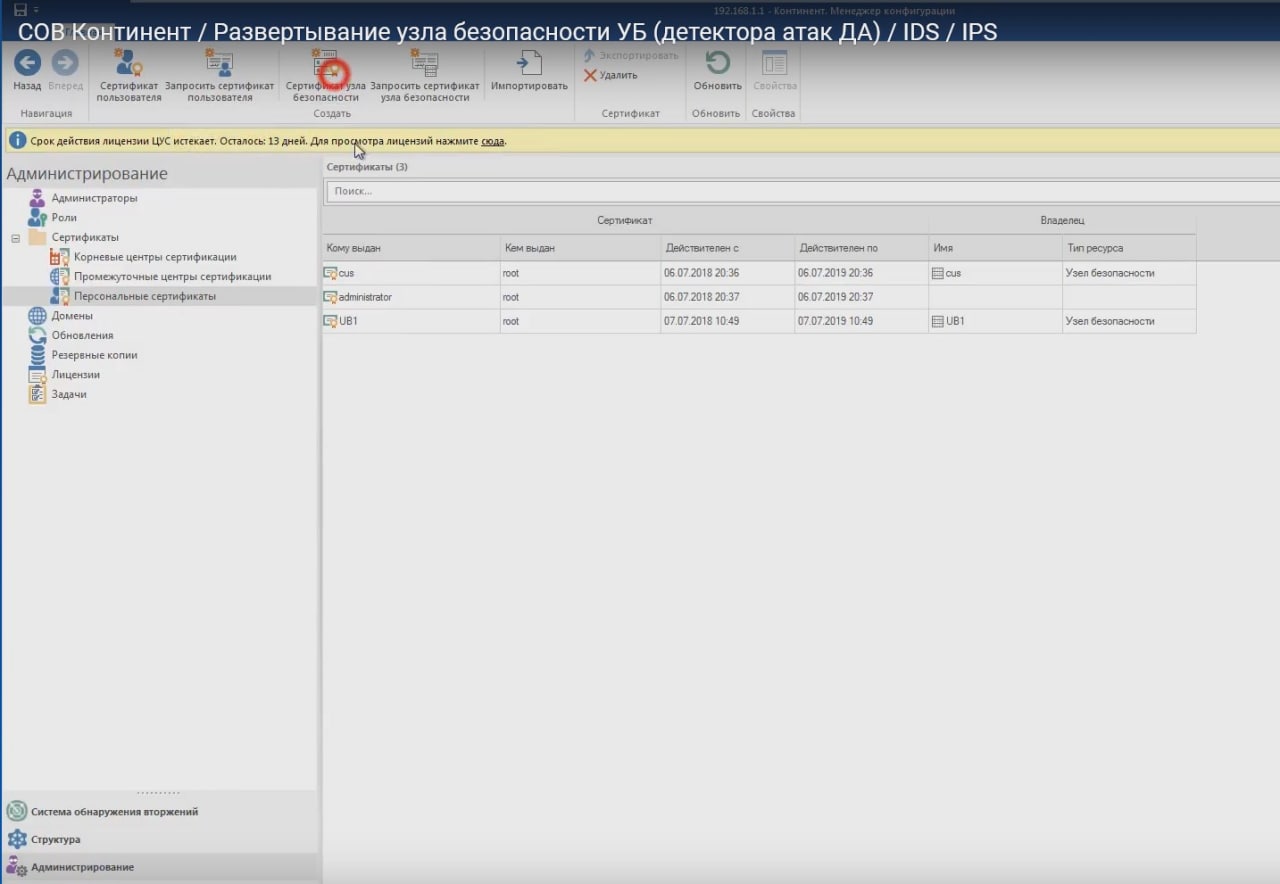Image resolution: width=1280 pixels, height=884 pixels.
Task: Sort by the Действителен с column header
Action: pyautogui.click(x=726, y=248)
